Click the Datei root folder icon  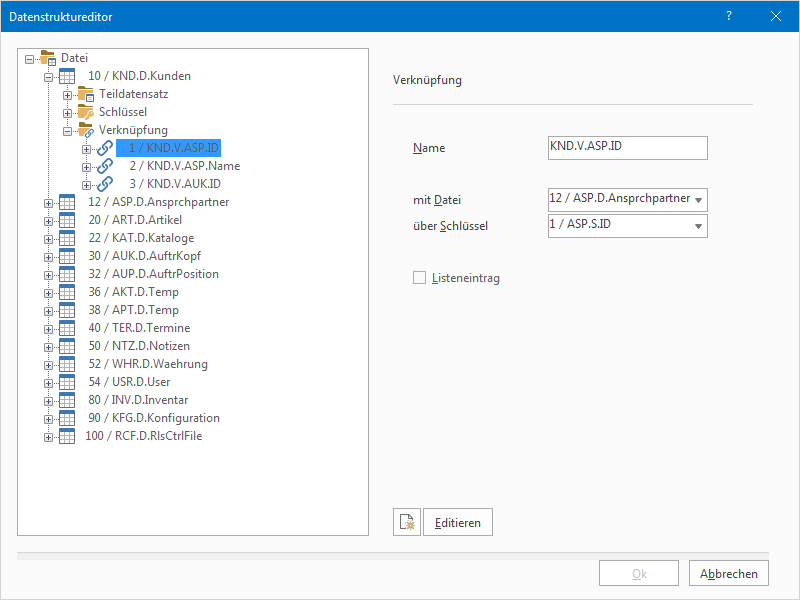[x=48, y=58]
